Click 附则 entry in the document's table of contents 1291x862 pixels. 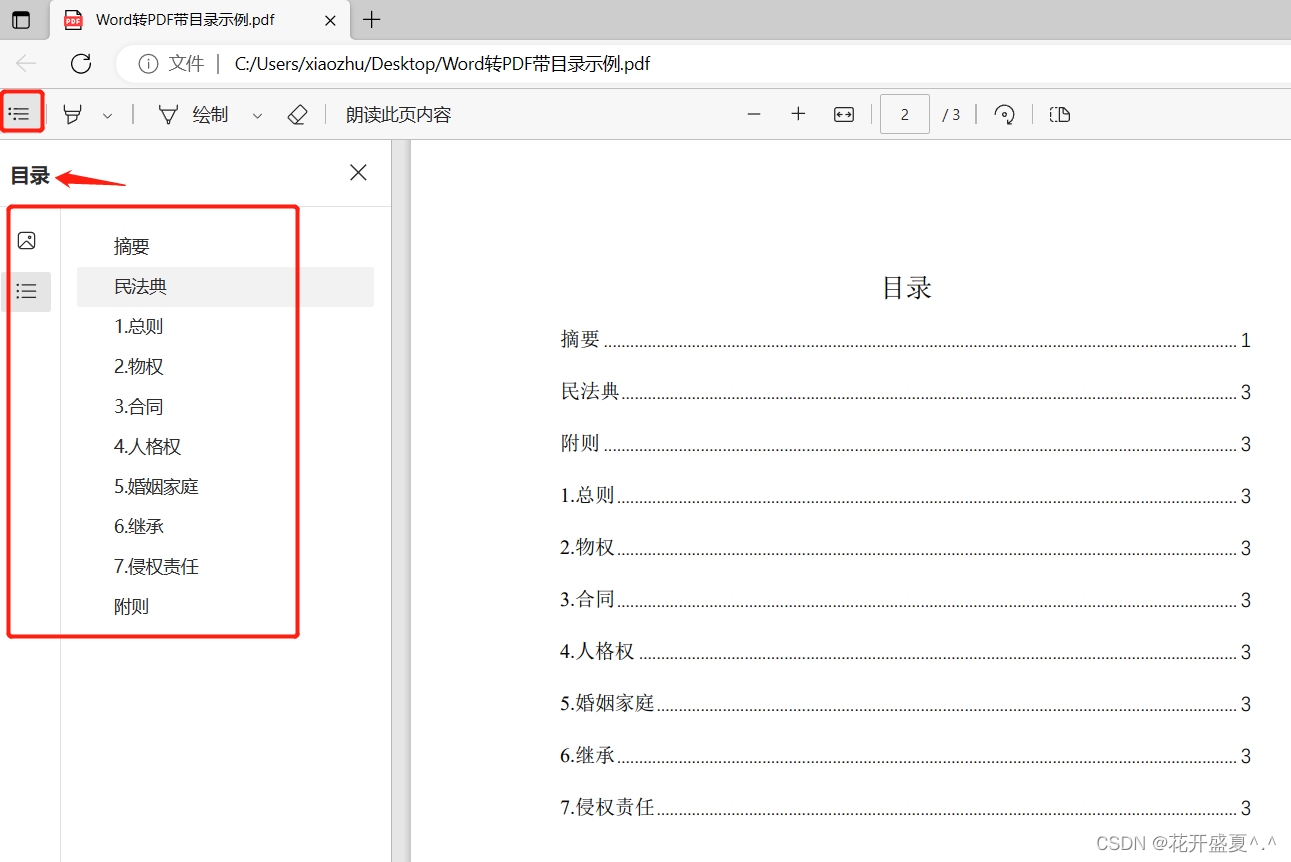coord(905,444)
